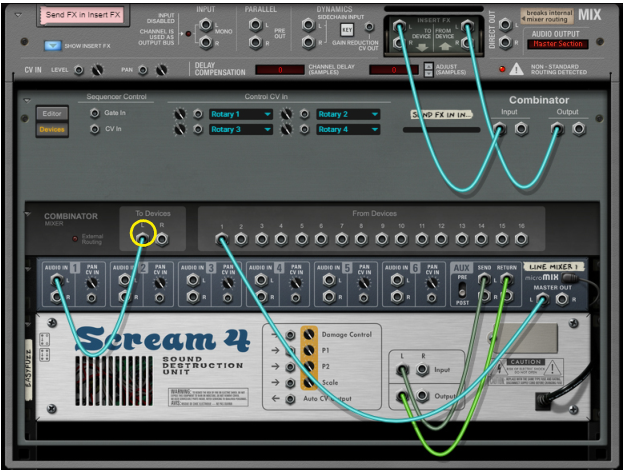
Task: Click the AUX Return L jack
Action: [506, 280]
